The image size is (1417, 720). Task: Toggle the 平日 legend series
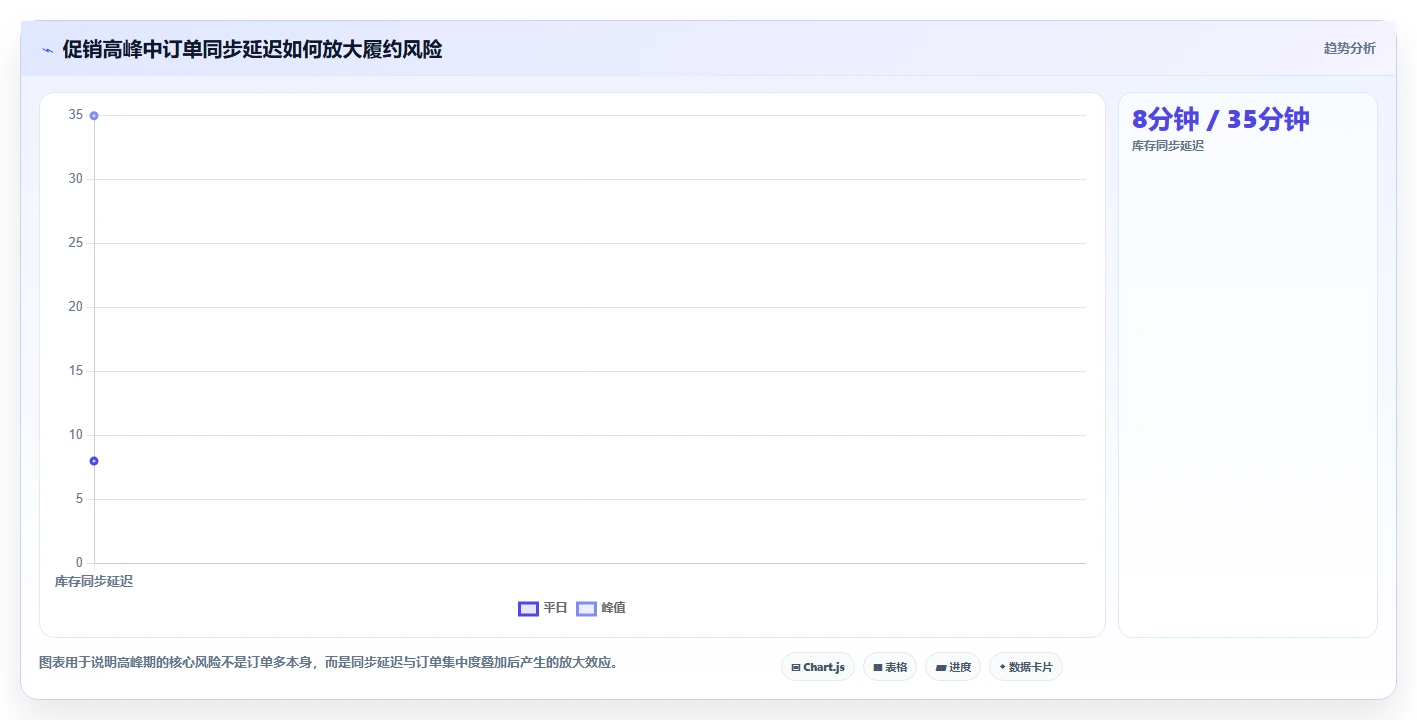[x=543, y=608]
